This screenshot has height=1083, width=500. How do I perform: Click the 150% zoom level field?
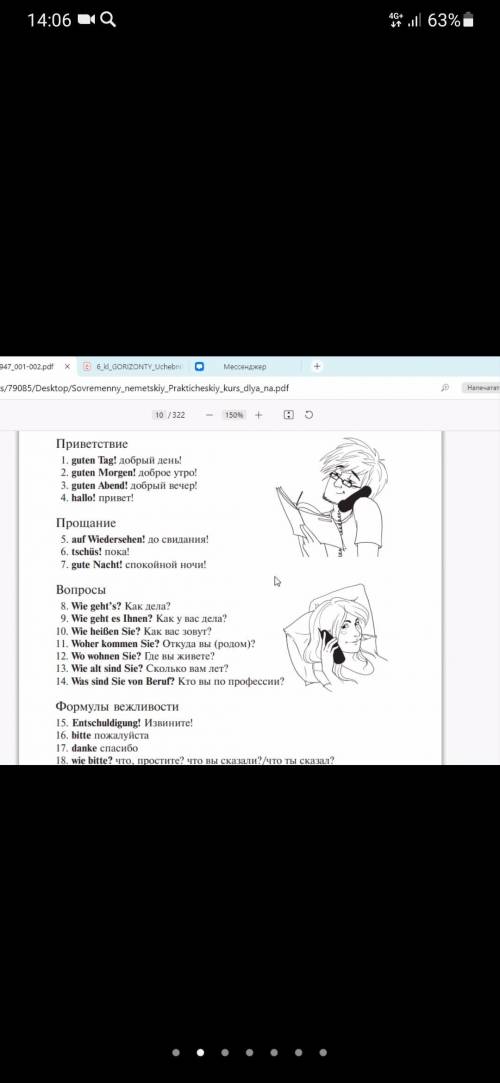click(233, 415)
